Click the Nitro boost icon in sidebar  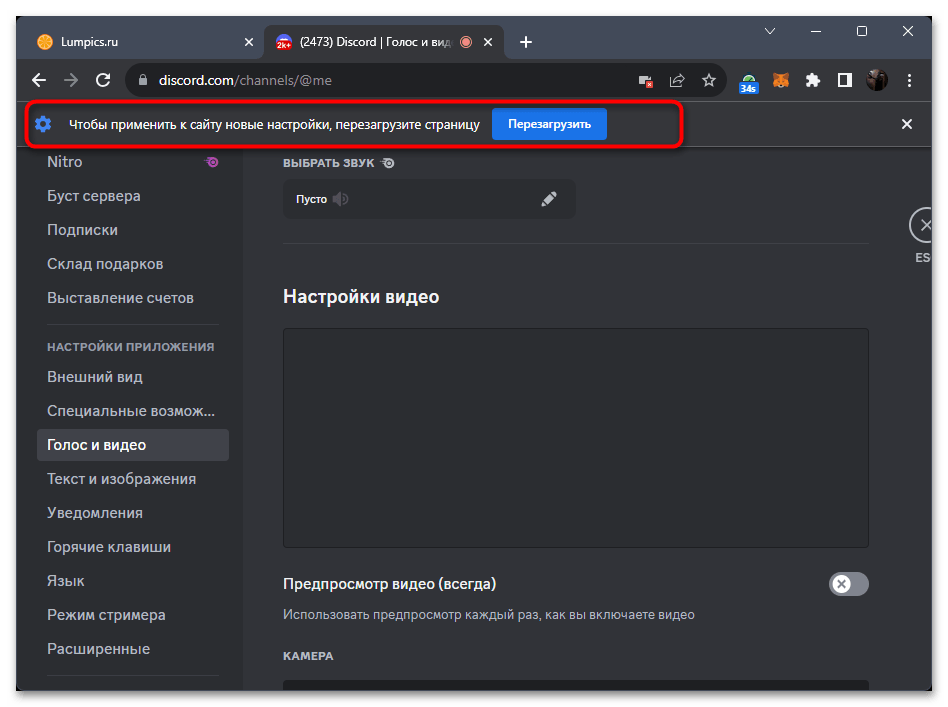point(211,161)
